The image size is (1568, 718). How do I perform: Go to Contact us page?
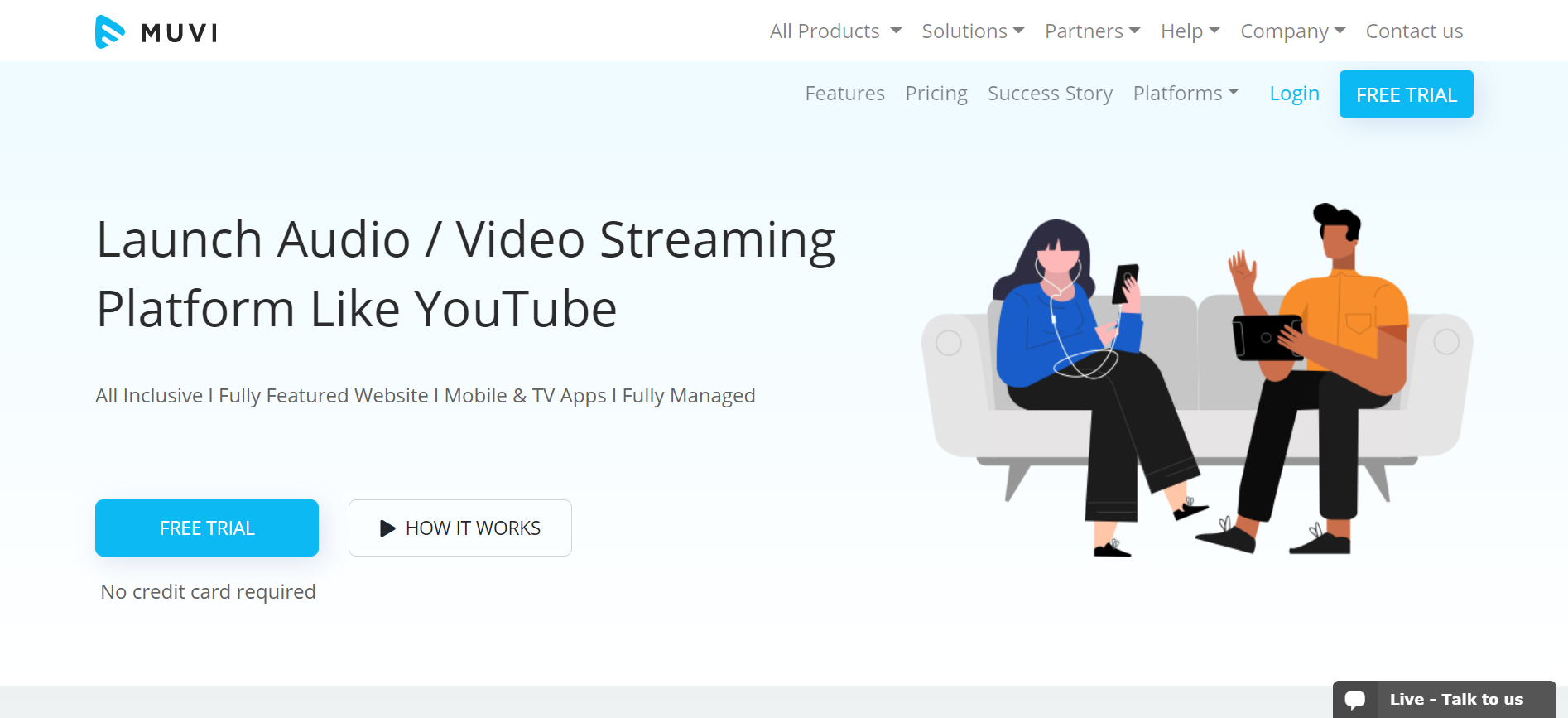pyautogui.click(x=1414, y=31)
